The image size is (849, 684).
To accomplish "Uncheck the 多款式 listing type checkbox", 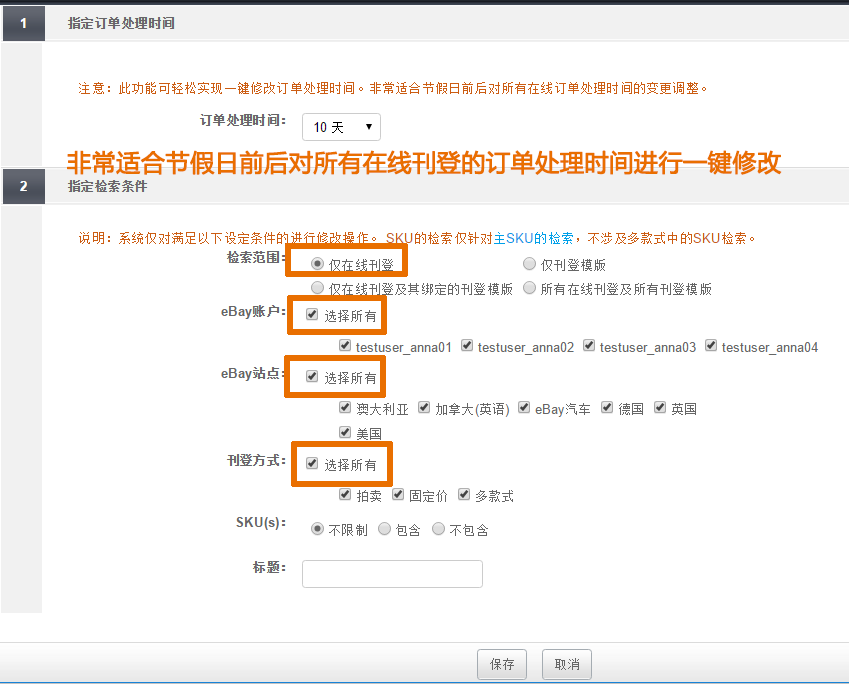I will pos(463,494).
